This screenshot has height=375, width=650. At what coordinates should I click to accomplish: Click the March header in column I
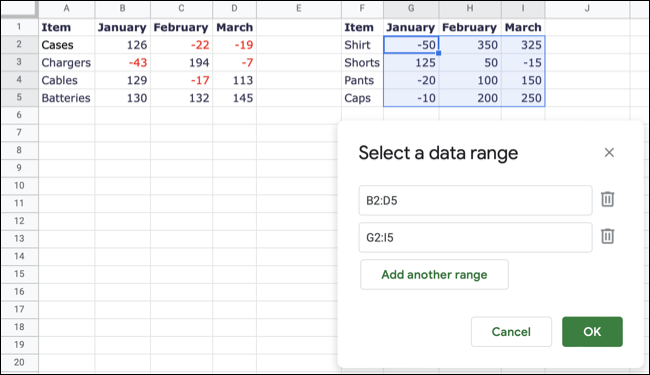coord(523,27)
